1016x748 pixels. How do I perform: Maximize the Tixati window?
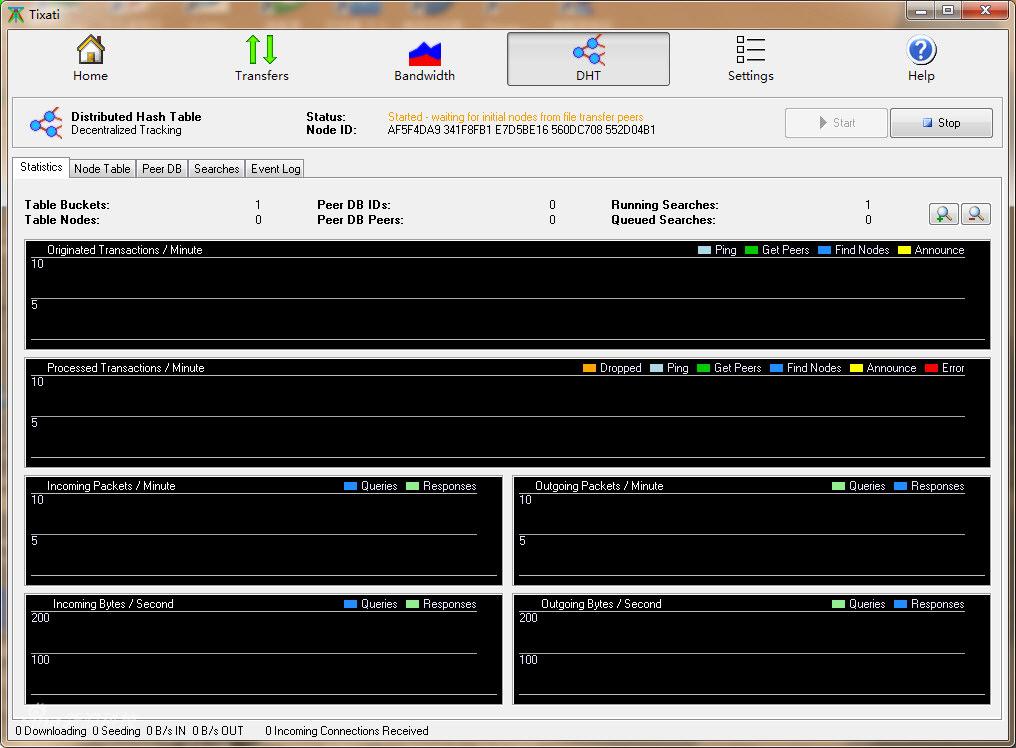click(x=949, y=11)
